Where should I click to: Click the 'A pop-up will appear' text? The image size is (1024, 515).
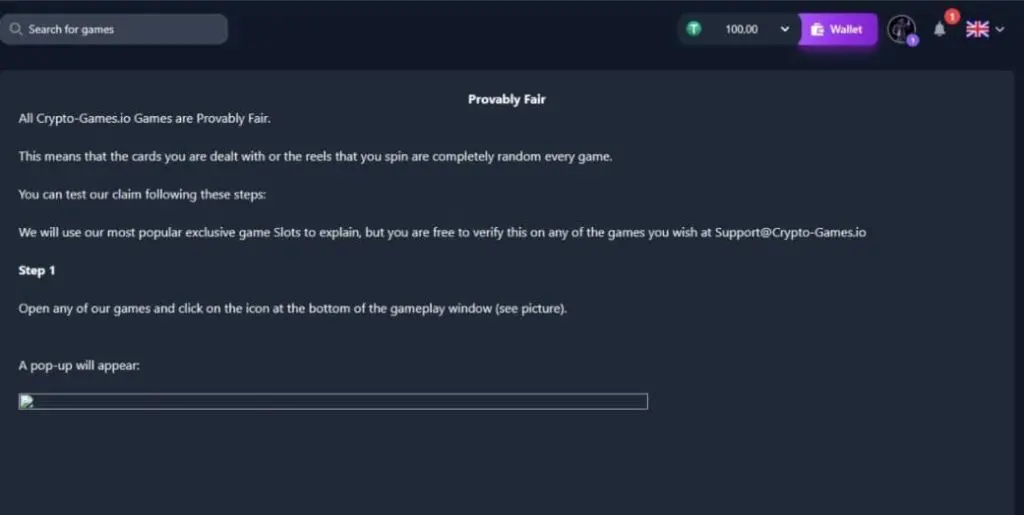(x=79, y=365)
